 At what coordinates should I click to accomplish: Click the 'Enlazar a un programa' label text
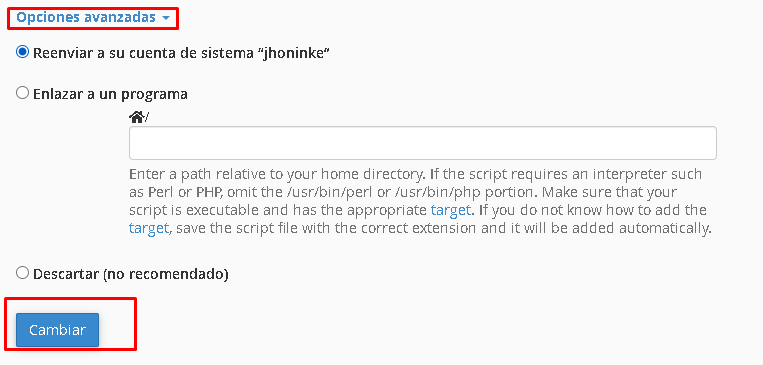(110, 93)
